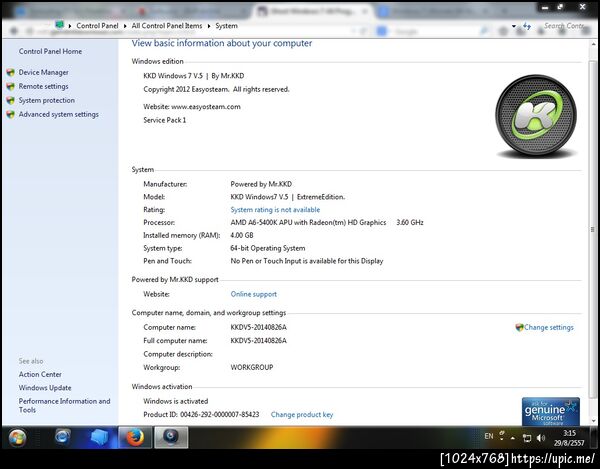Screen dimensions: 600x469
Task: Click the computer icon in address bar
Action: point(59,25)
